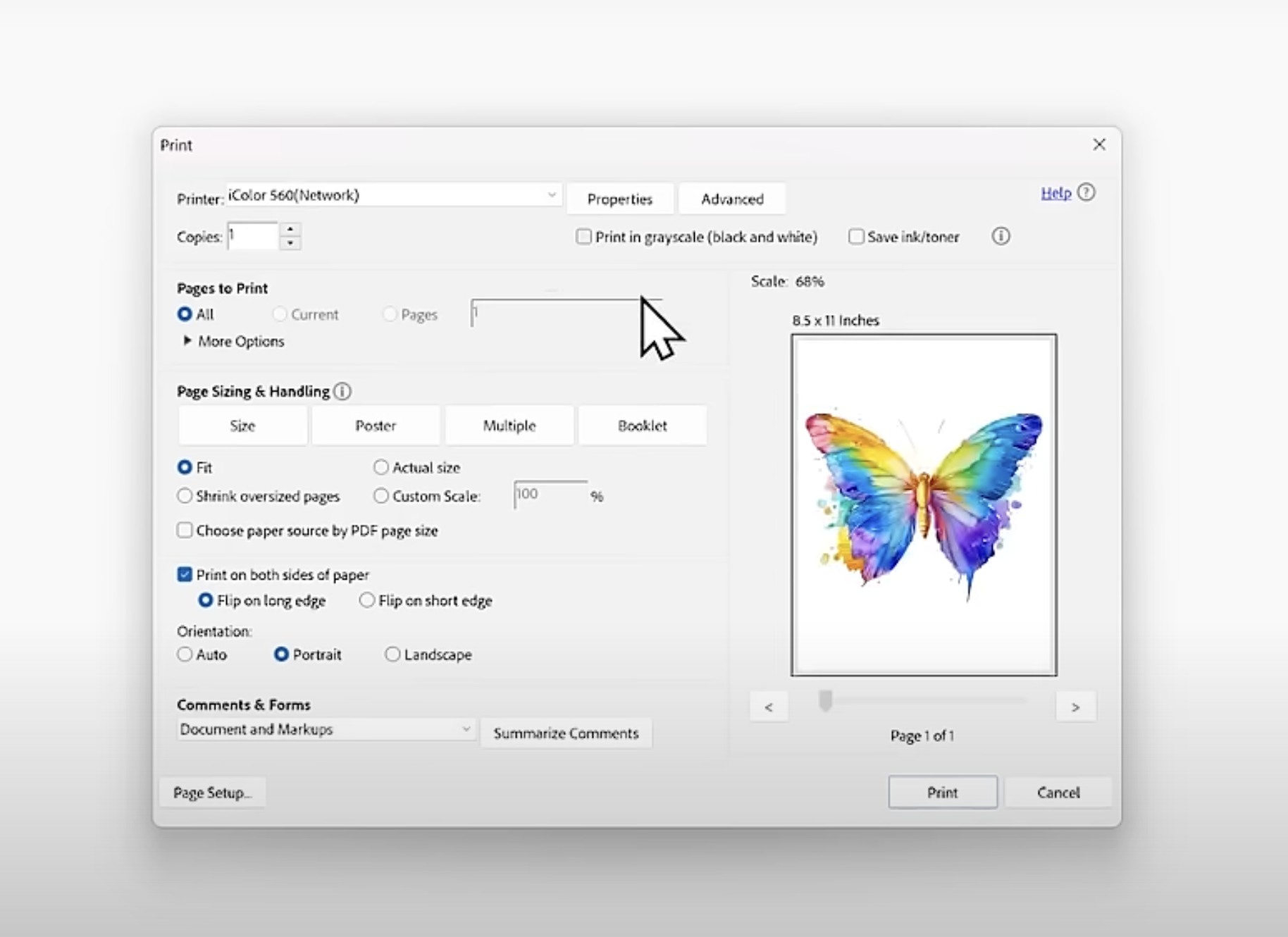
Task: Uncheck Print on both sides of paper
Action: (x=185, y=575)
